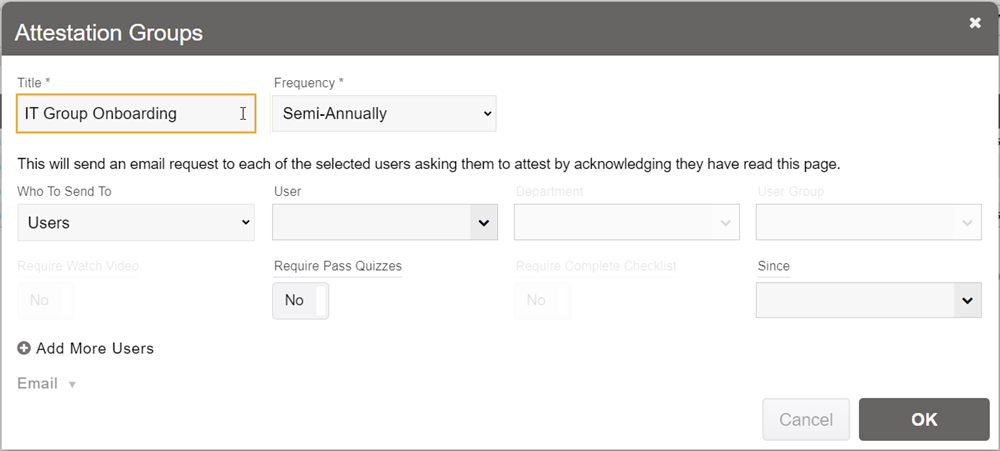Image resolution: width=1000 pixels, height=451 pixels.
Task: Click the plus icon beside Add More Users
Action: point(24,349)
